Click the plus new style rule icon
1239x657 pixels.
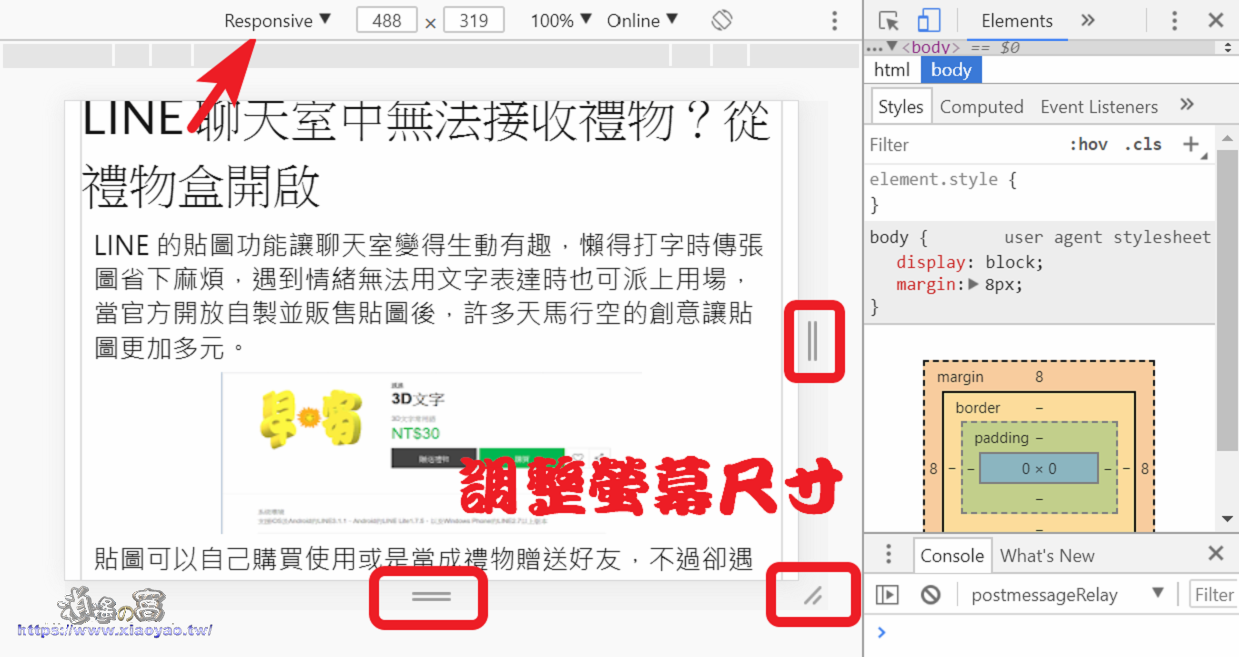point(1191,144)
